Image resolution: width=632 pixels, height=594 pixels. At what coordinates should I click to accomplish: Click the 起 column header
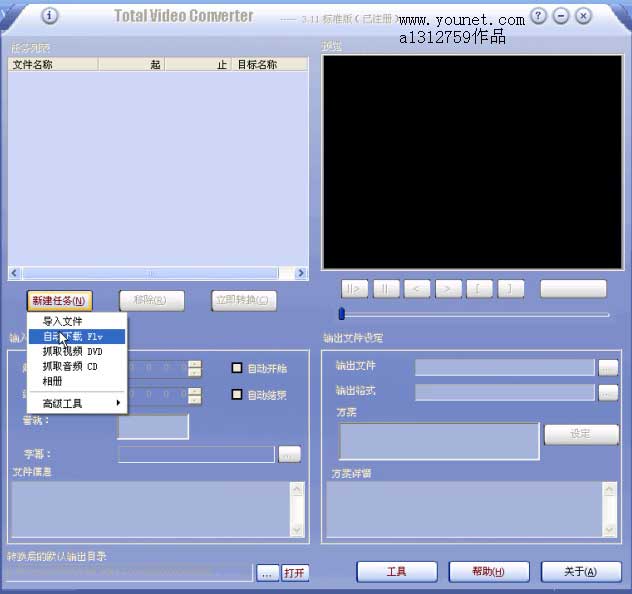pyautogui.click(x=131, y=64)
